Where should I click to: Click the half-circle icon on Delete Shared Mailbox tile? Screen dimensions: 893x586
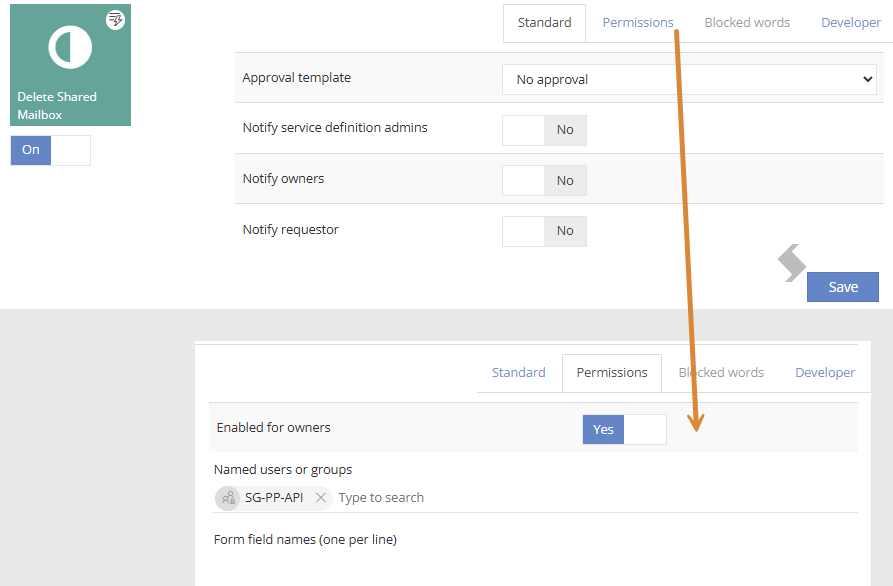70,47
